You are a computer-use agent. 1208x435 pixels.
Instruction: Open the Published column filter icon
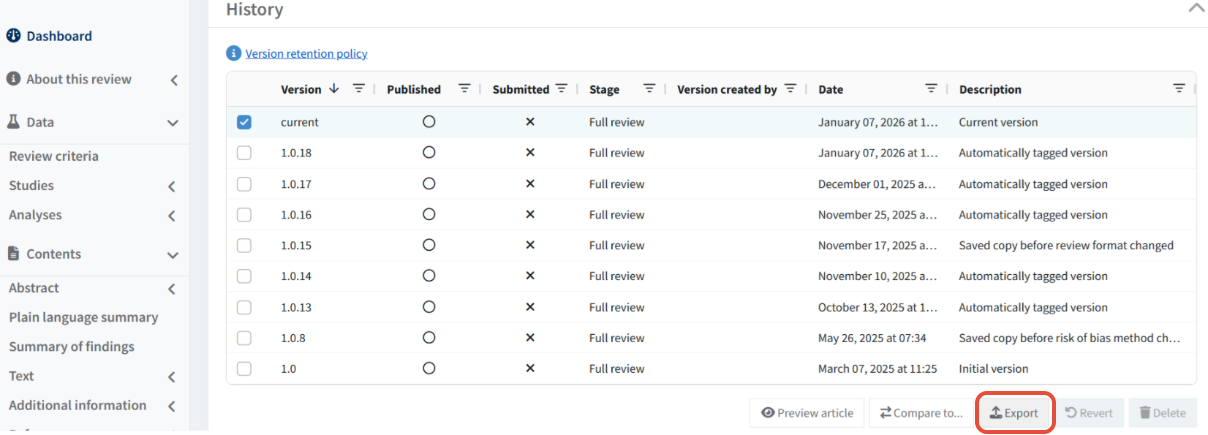pyautogui.click(x=464, y=89)
